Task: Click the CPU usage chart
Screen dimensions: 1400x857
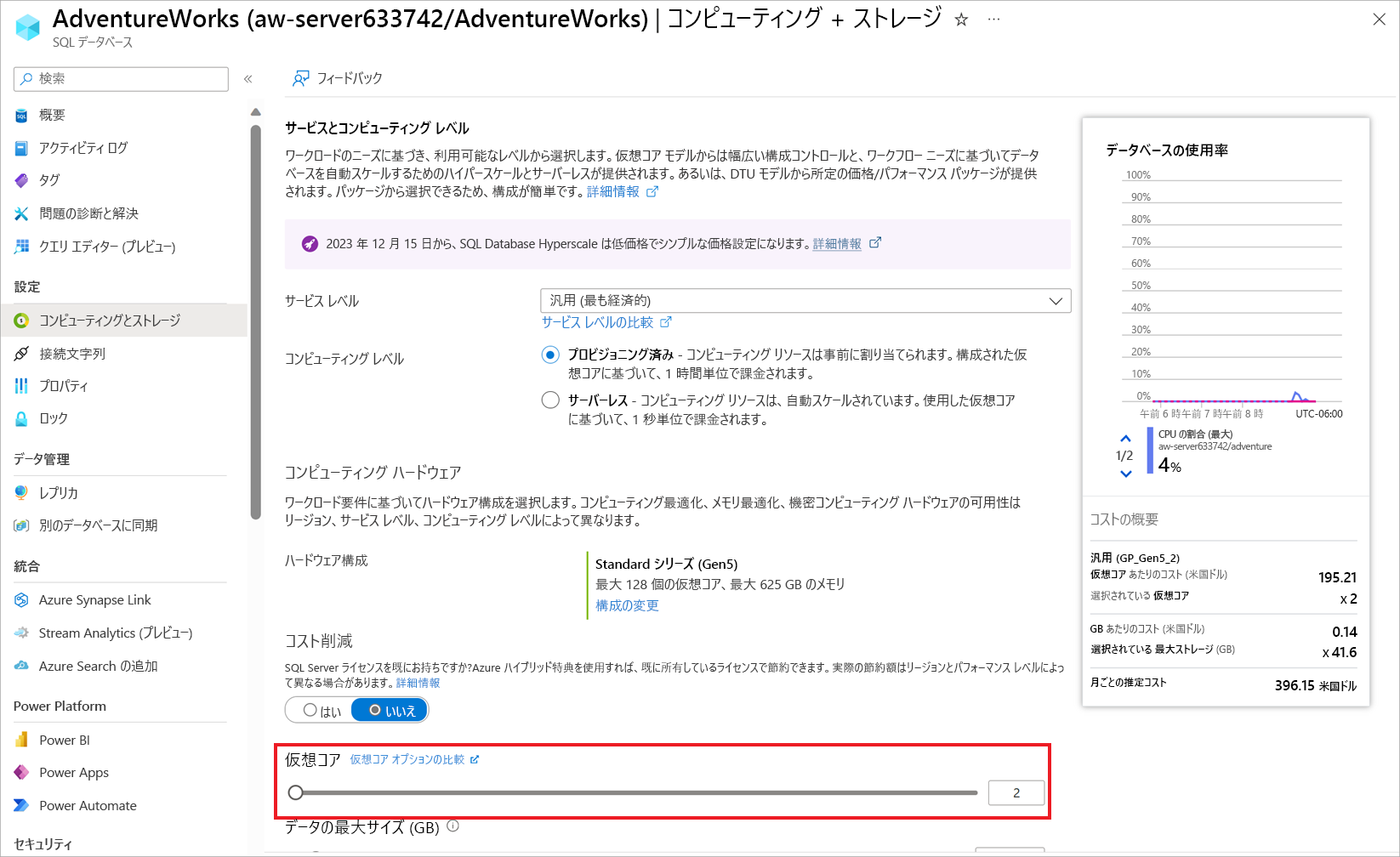Action: tap(1232, 289)
